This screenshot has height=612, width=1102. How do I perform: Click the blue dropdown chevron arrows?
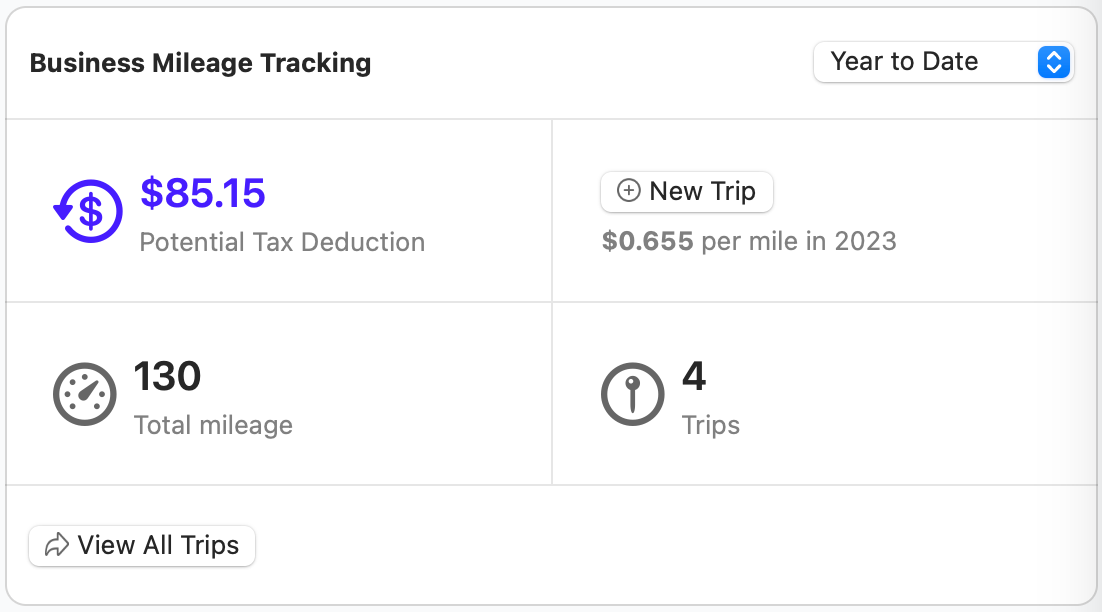point(1053,62)
